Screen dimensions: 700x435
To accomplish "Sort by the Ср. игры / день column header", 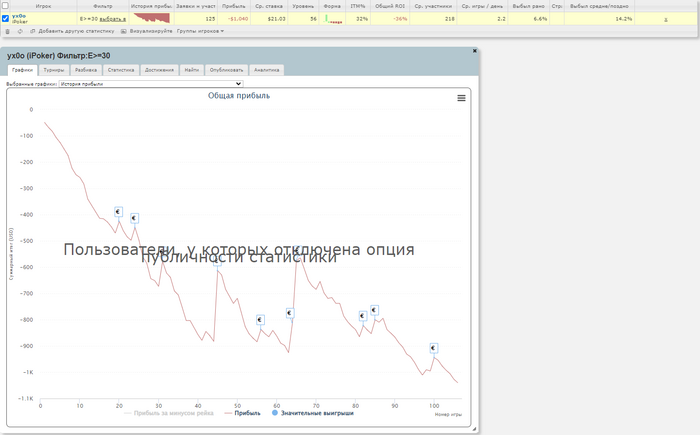I will (x=482, y=6).
